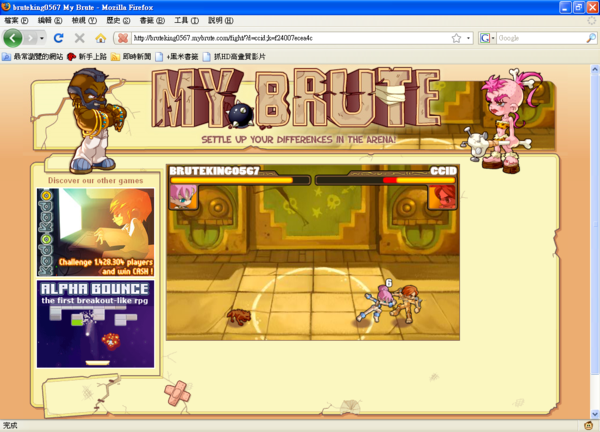The image size is (600, 432).
Task: Click the Firefox throbber activity icon
Action: pyautogui.click(x=592, y=20)
